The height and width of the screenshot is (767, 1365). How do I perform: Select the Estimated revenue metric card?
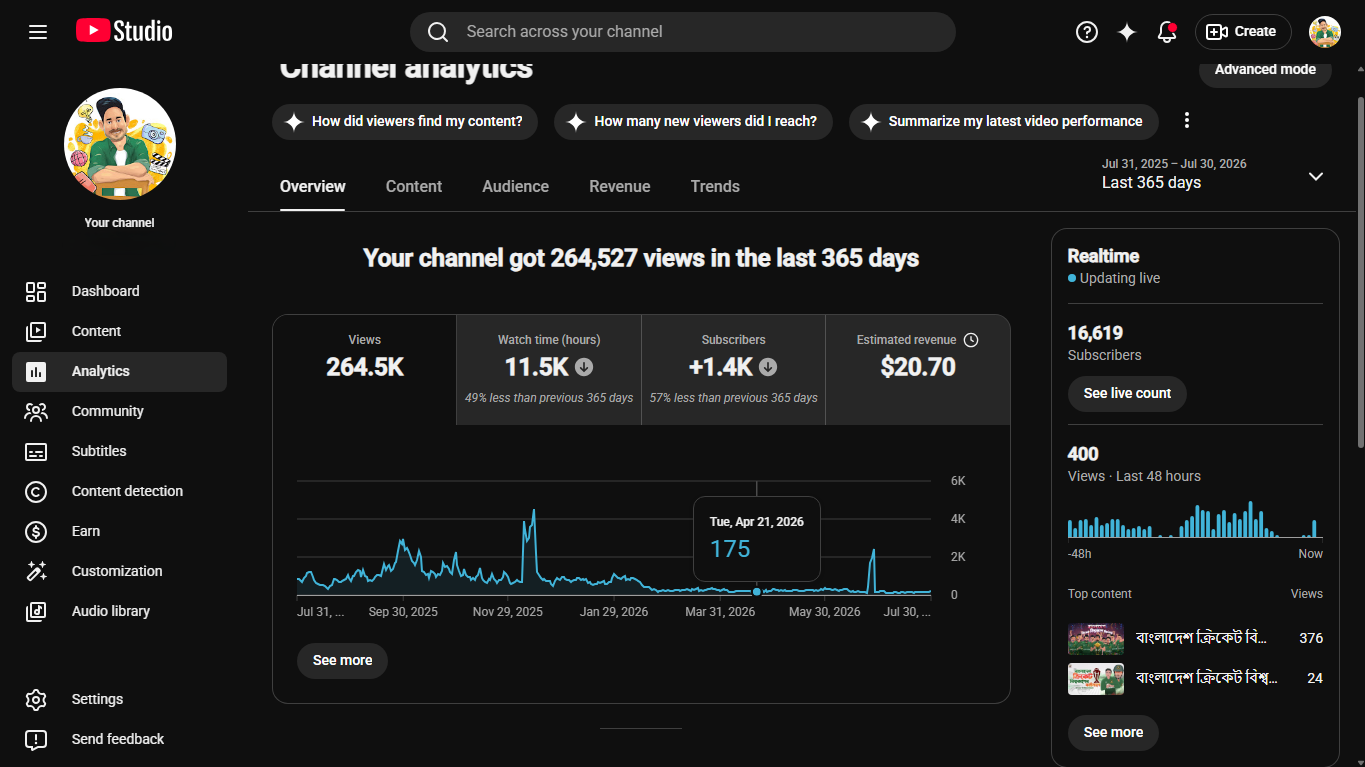click(x=918, y=370)
